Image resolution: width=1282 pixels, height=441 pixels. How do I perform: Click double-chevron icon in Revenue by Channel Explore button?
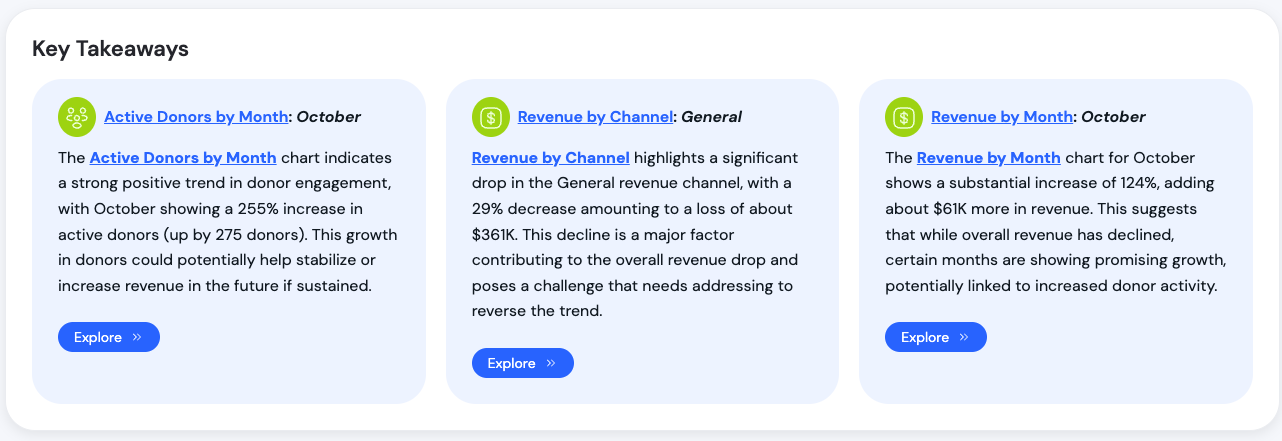(551, 363)
